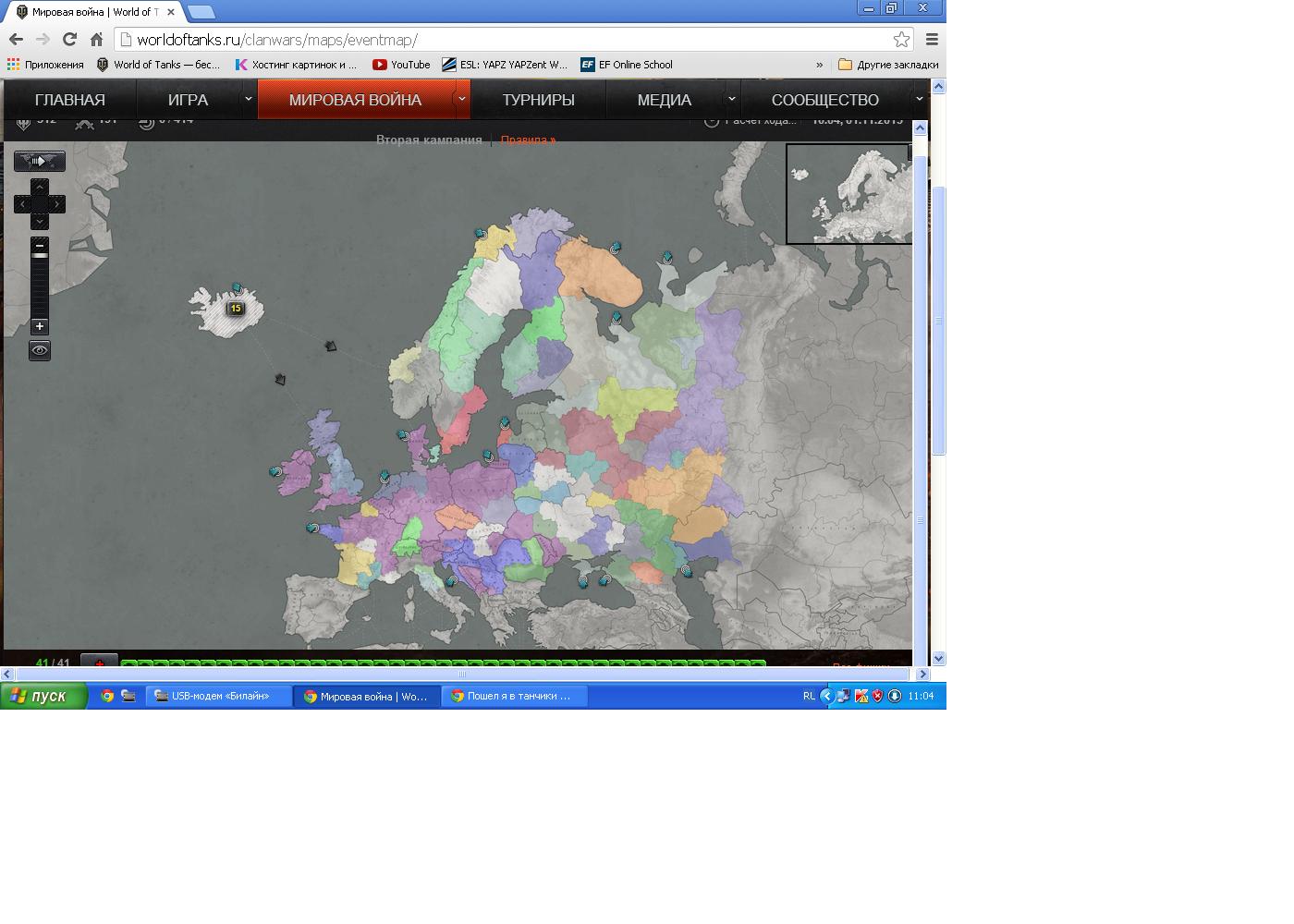Select the МИРОВАЯ ВОЙНА tab

(x=355, y=100)
